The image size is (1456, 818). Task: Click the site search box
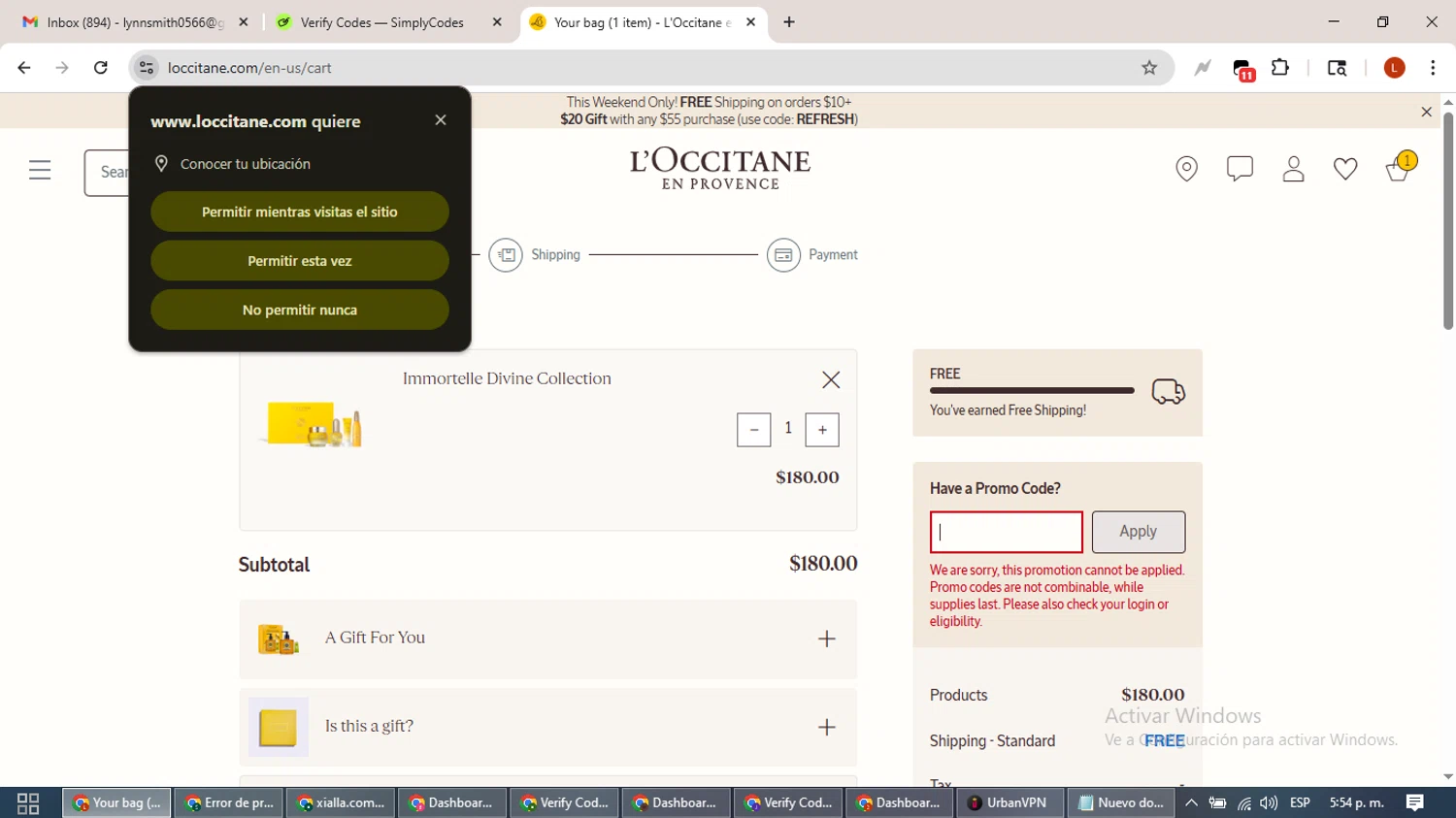tap(107, 172)
